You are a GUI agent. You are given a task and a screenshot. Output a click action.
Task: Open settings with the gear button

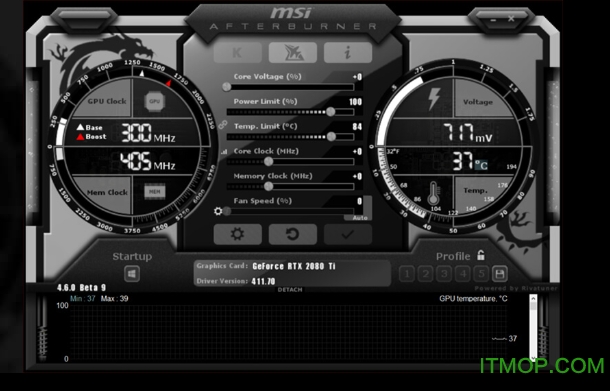pyautogui.click(x=237, y=234)
